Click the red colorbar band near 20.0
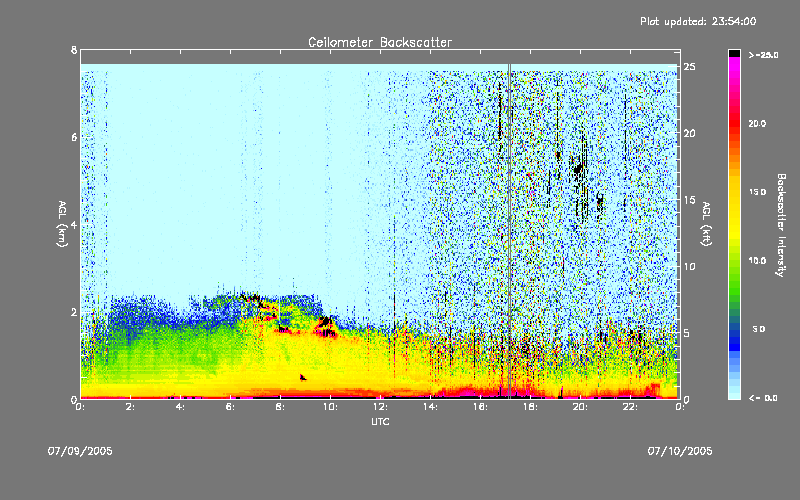The image size is (800, 500). tap(734, 123)
